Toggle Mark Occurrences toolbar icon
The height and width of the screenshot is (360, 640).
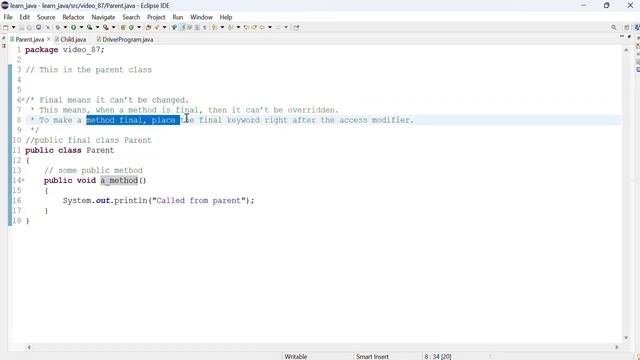coord(174,27)
